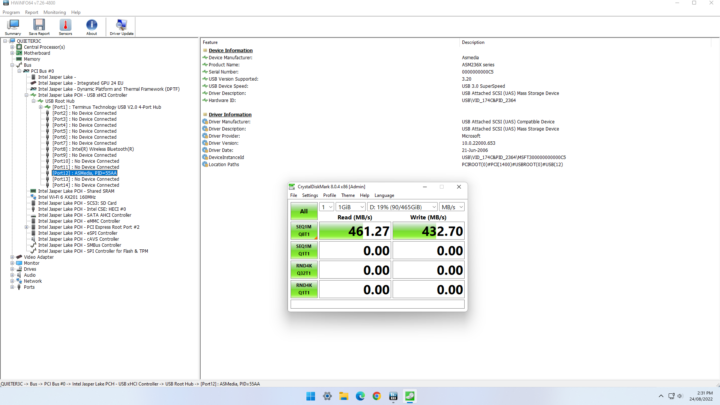Open the Program menu in HWiNFO
This screenshot has width=720, height=405.
pyautogui.click(x=11, y=12)
